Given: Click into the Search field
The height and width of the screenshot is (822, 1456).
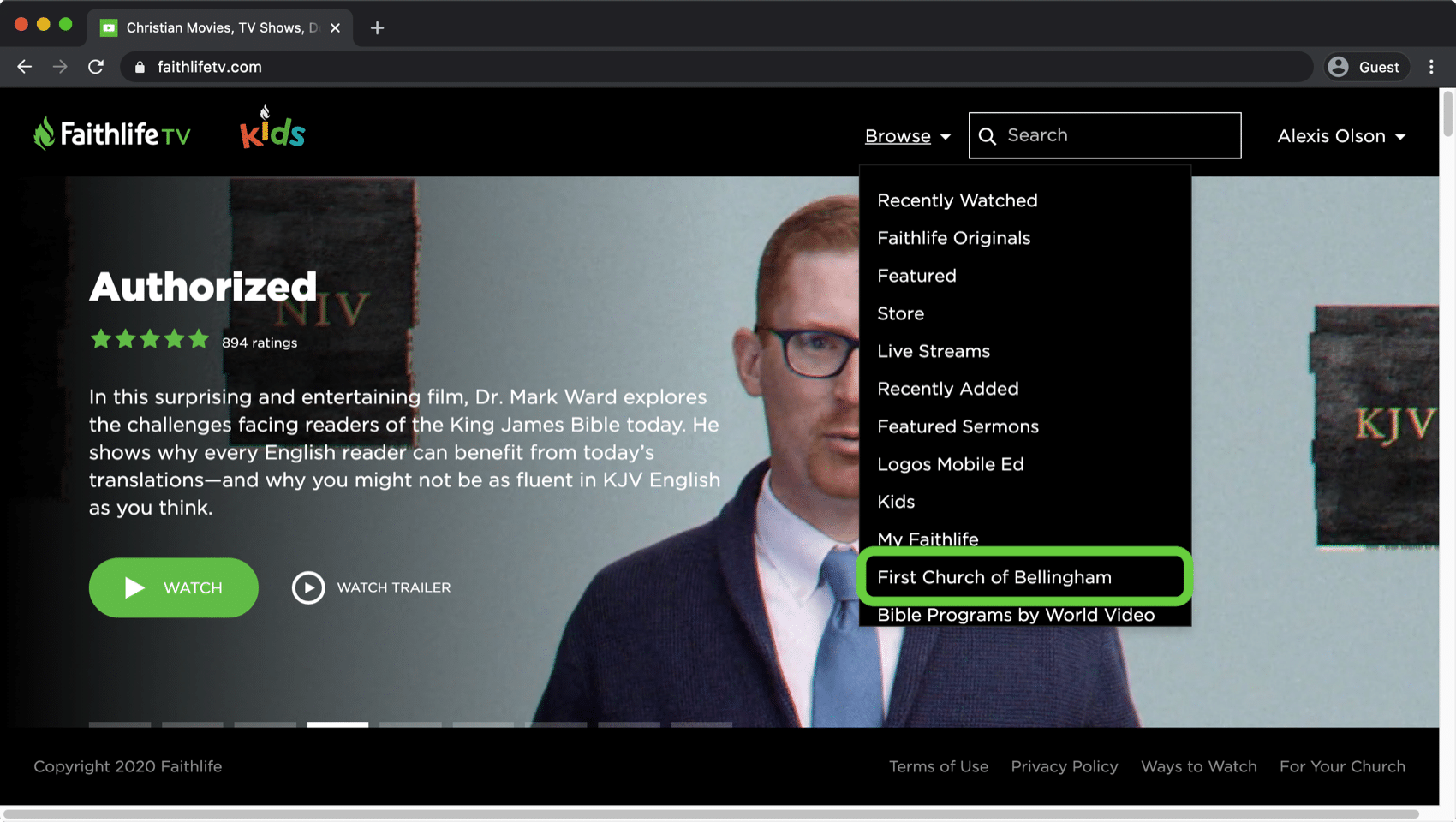Looking at the screenshot, I should 1105,135.
